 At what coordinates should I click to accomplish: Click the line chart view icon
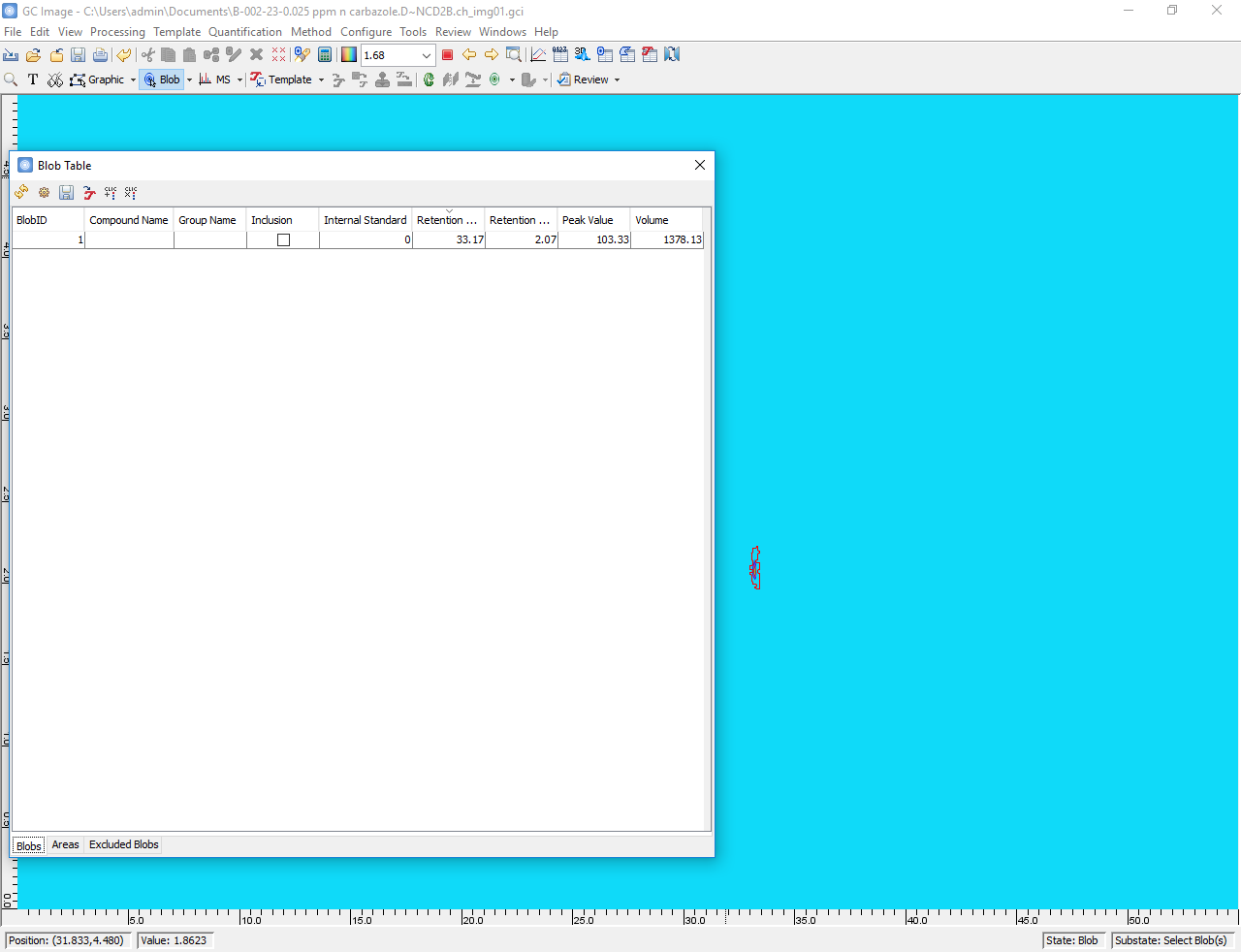[x=538, y=55]
